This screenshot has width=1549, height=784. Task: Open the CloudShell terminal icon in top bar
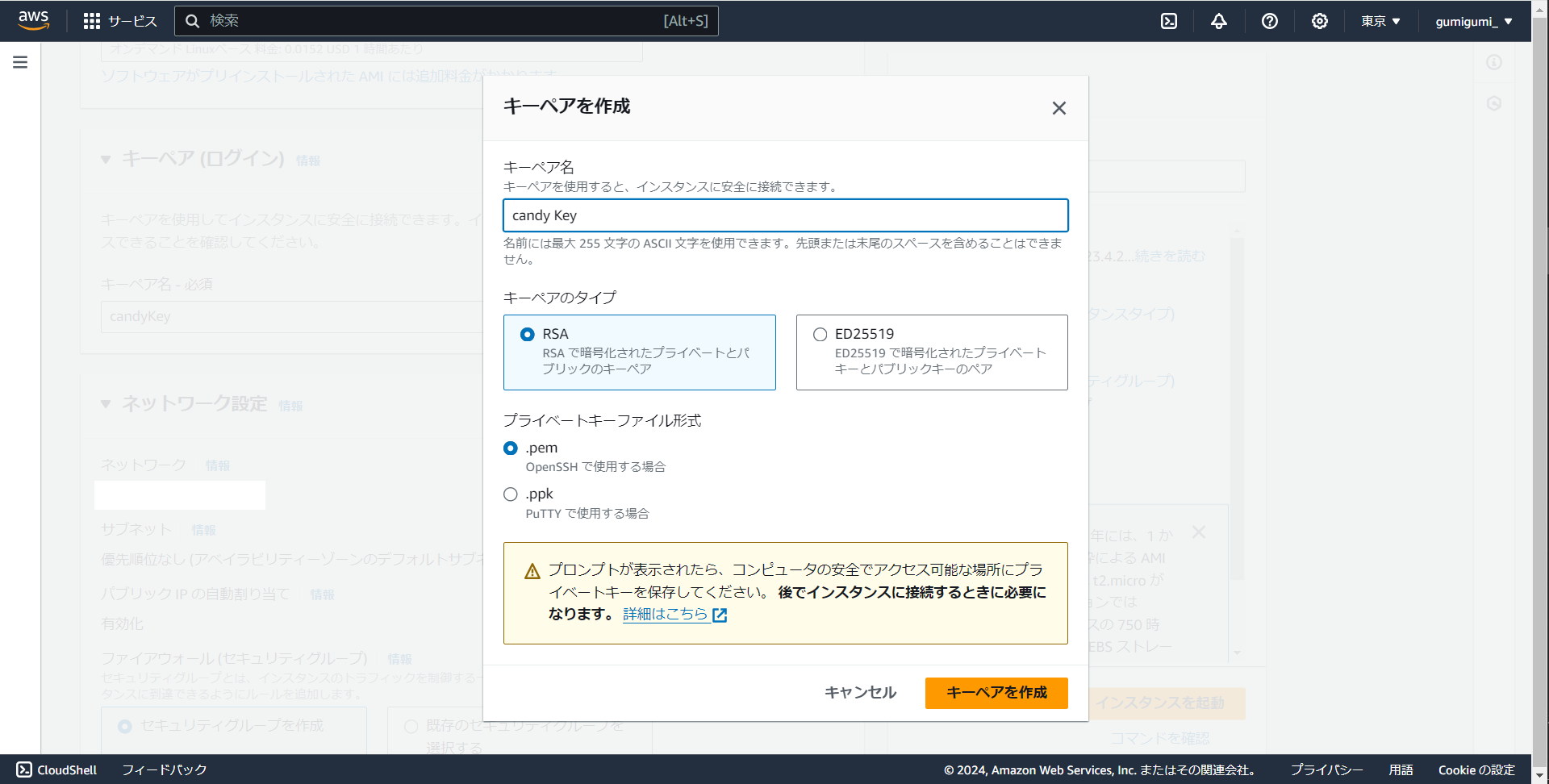(1168, 21)
